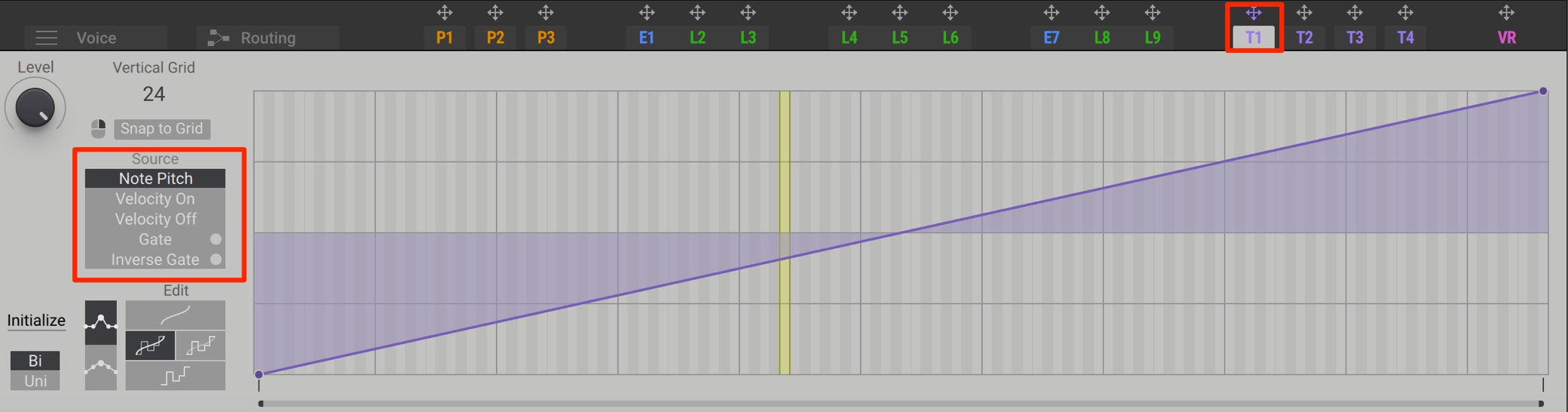Click the drag handle above T2

(1304, 12)
